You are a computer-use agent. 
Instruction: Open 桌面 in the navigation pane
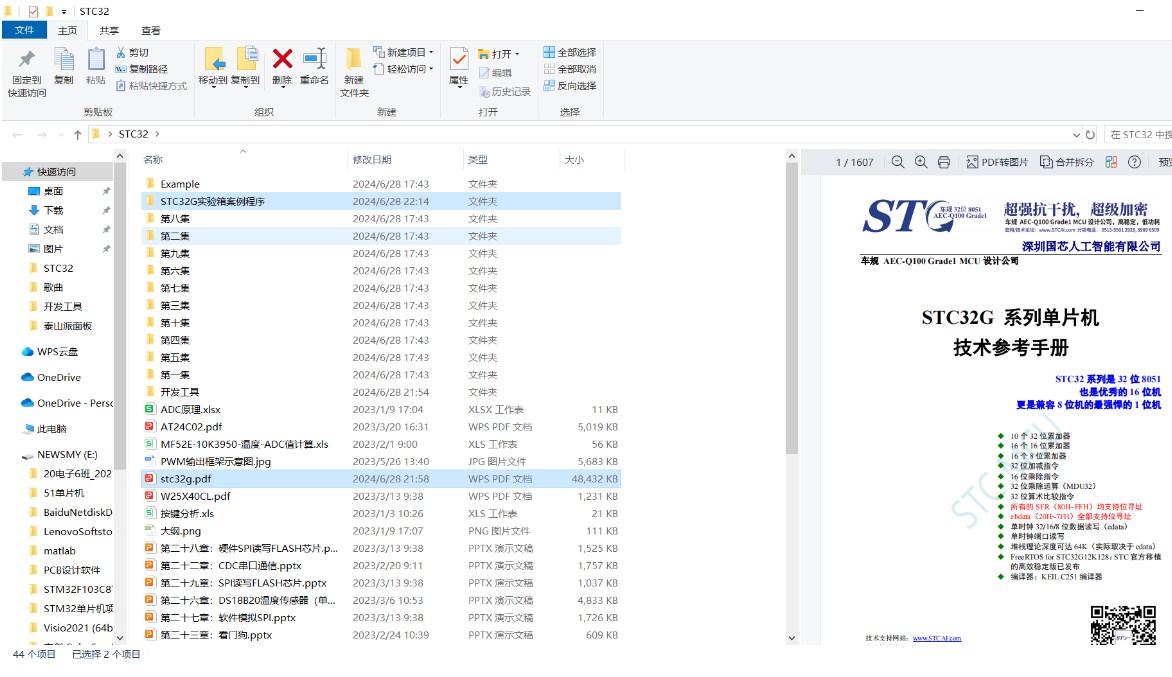53,191
